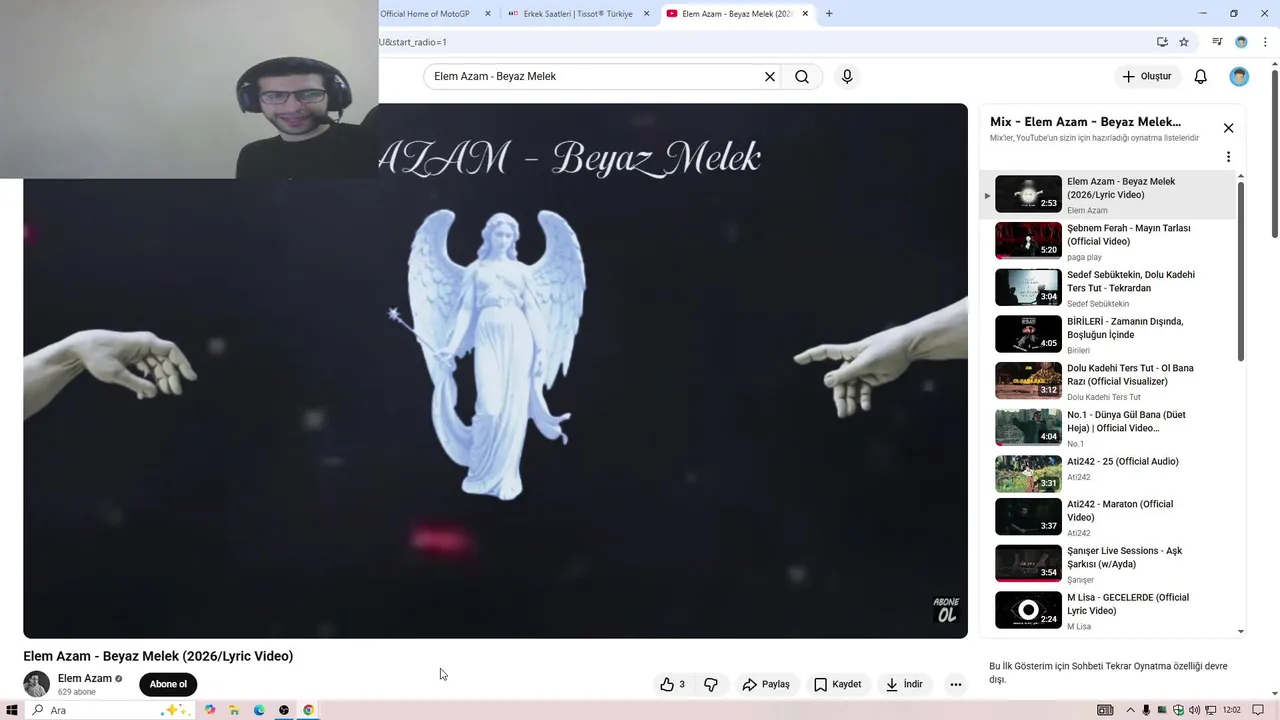Download the video with İndir
This screenshot has height=720, width=1280.
904,684
